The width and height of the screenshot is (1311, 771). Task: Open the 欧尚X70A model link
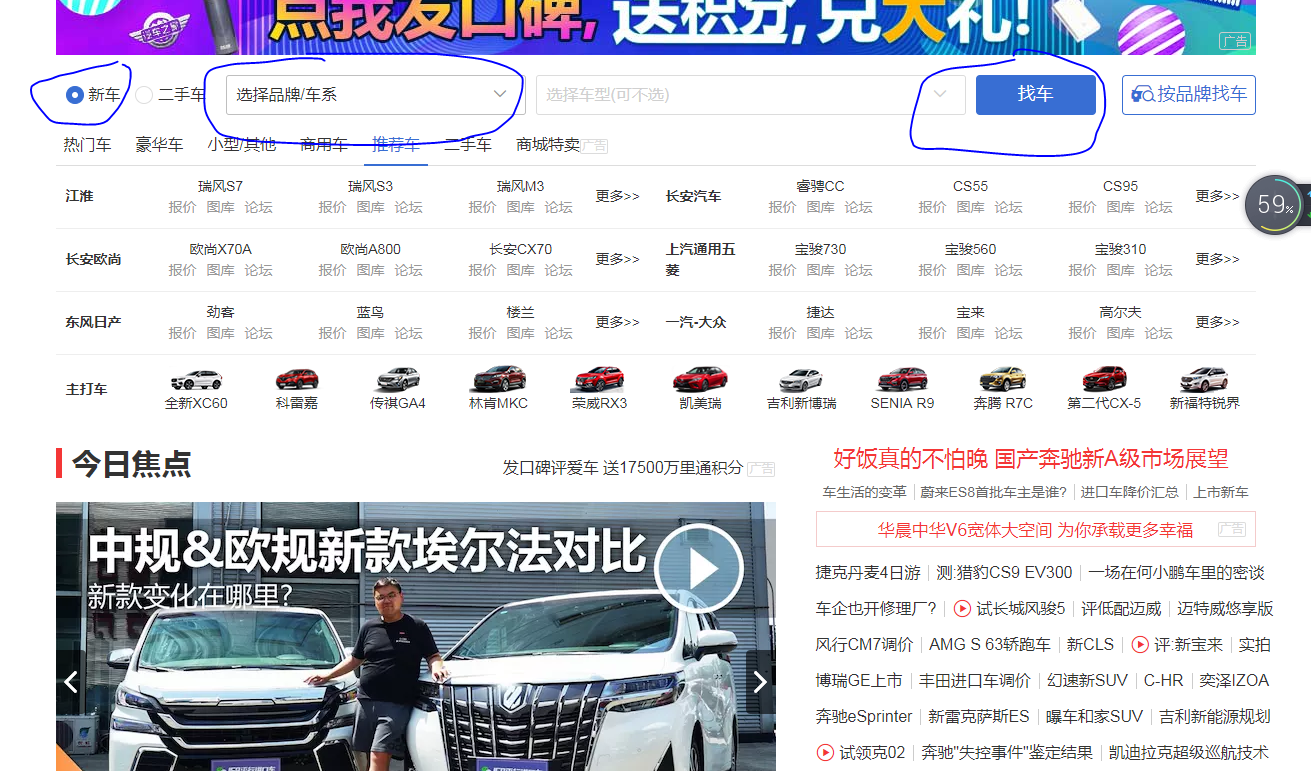220,249
